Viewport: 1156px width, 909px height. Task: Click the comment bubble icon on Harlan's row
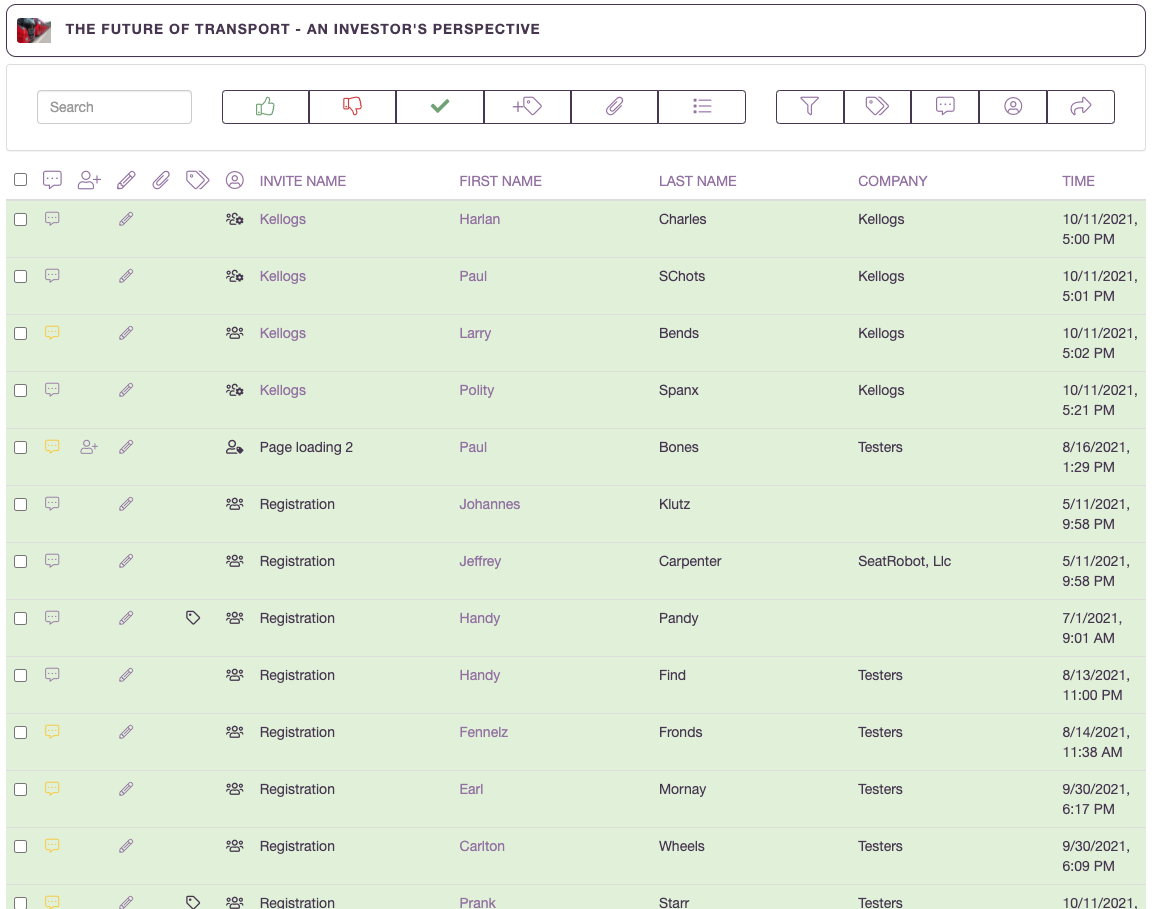pyautogui.click(x=52, y=219)
